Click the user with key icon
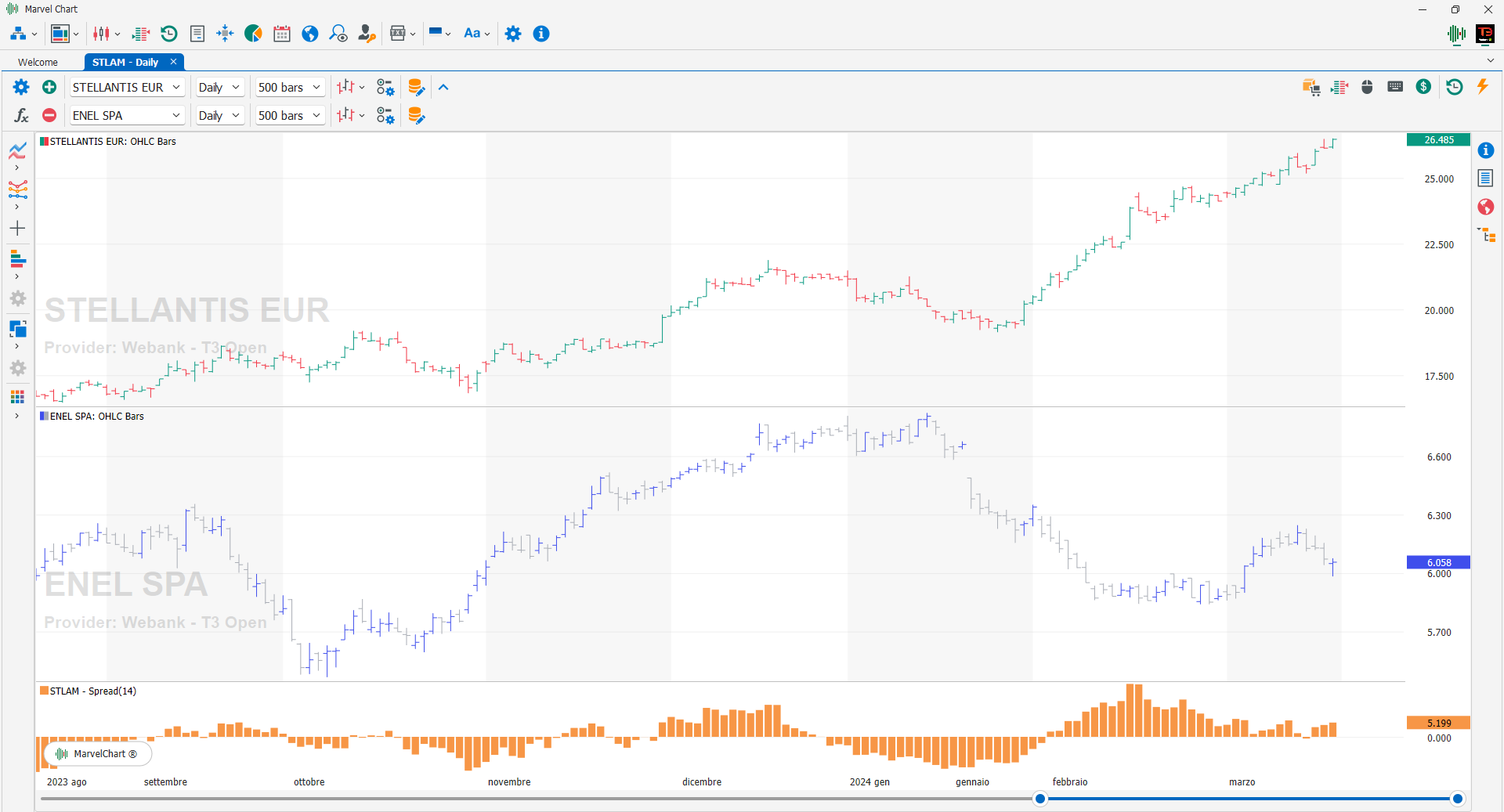This screenshot has width=1504, height=812. pos(367,34)
